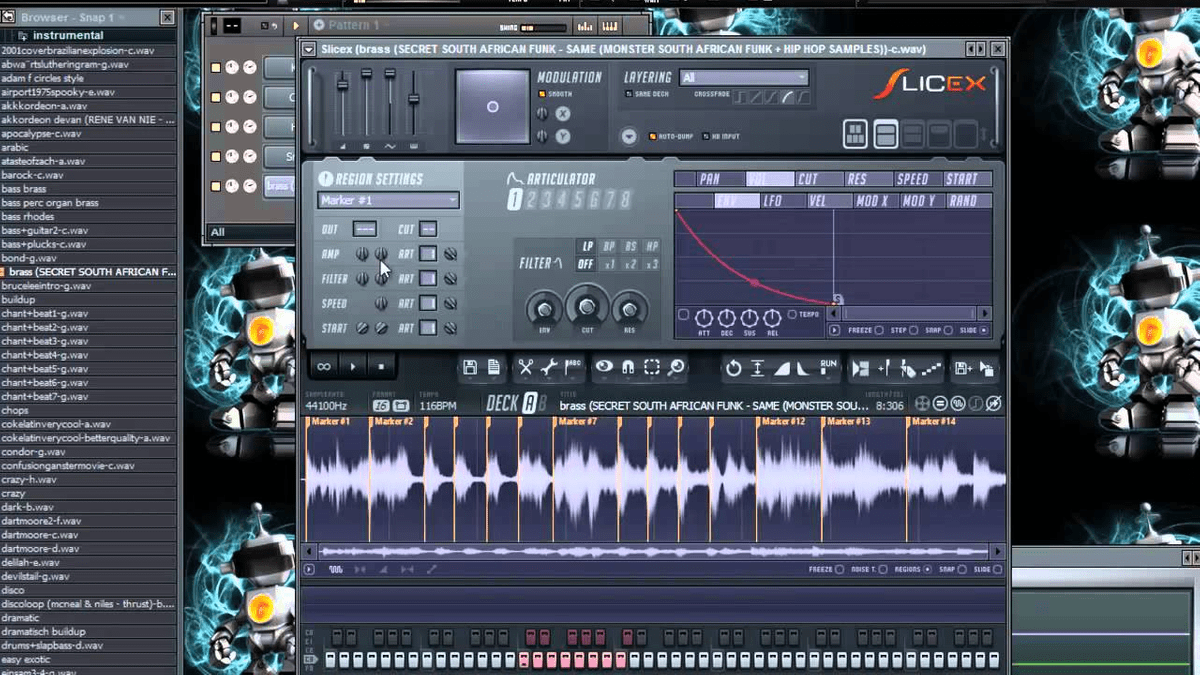Click the circular arrow reverse icon
1200x675 pixels.
click(733, 368)
